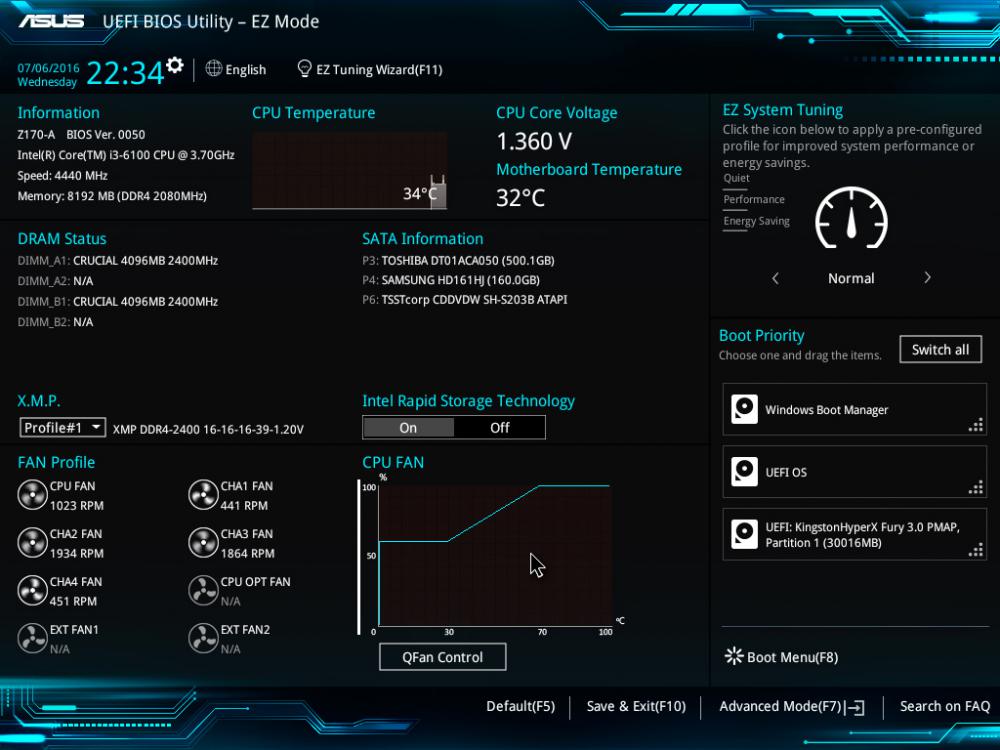Screen dimensions: 1000x750
Task: Click the Boot Menu snowflake icon
Action: pos(733,657)
